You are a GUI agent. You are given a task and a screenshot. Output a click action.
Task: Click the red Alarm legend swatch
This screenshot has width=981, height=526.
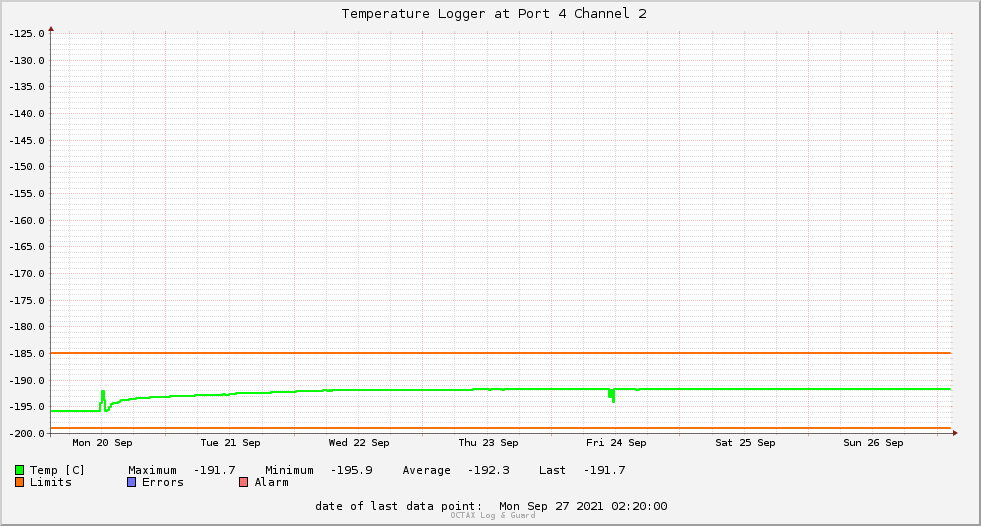[x=243, y=482]
